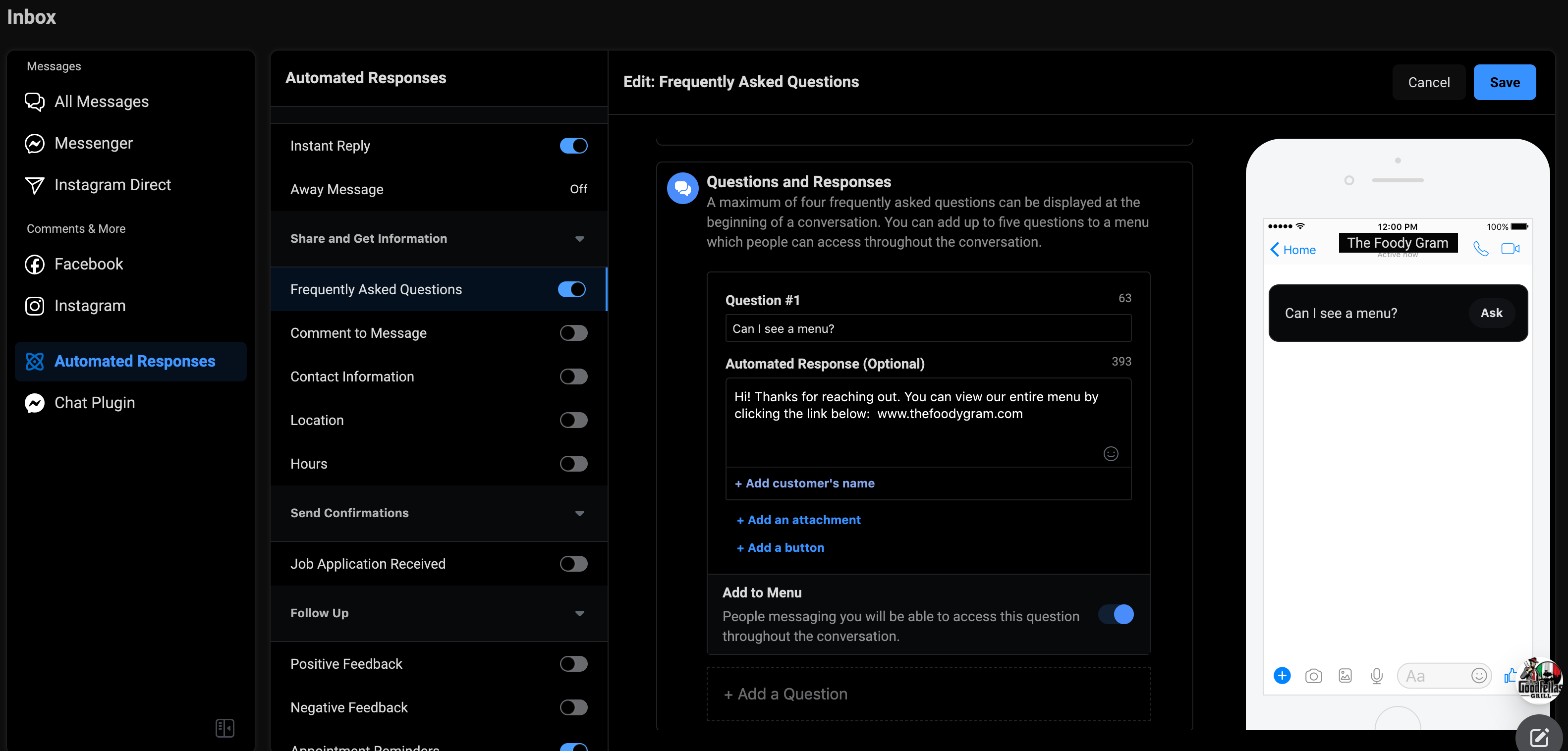Viewport: 1568px width, 751px height.
Task: Open the collapse sidebar panel icon
Action: tap(224, 728)
